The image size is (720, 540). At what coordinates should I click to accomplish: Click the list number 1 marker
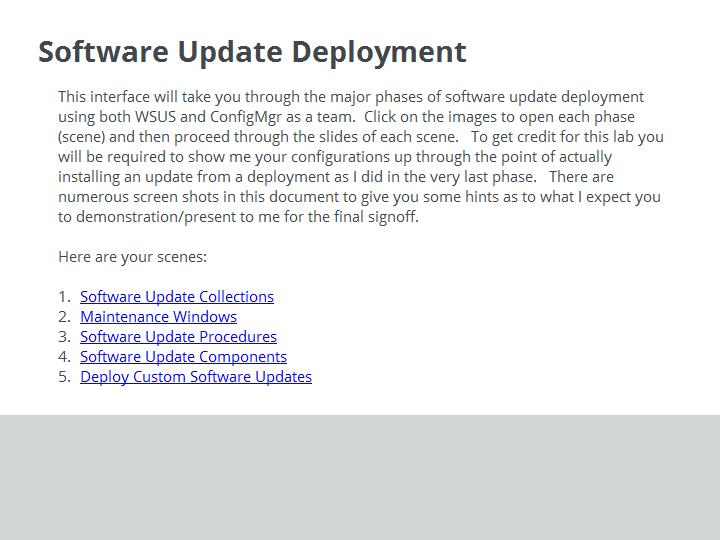64,297
